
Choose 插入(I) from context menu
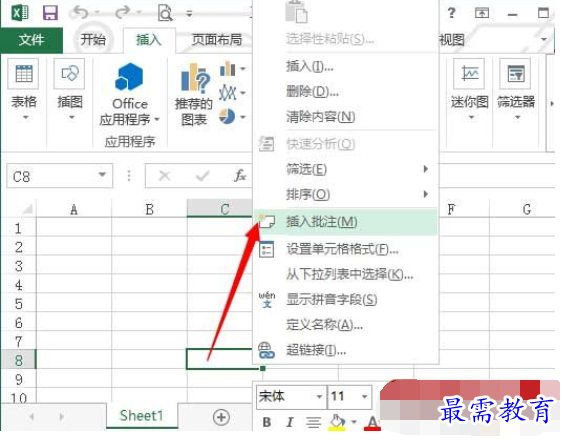point(346,66)
